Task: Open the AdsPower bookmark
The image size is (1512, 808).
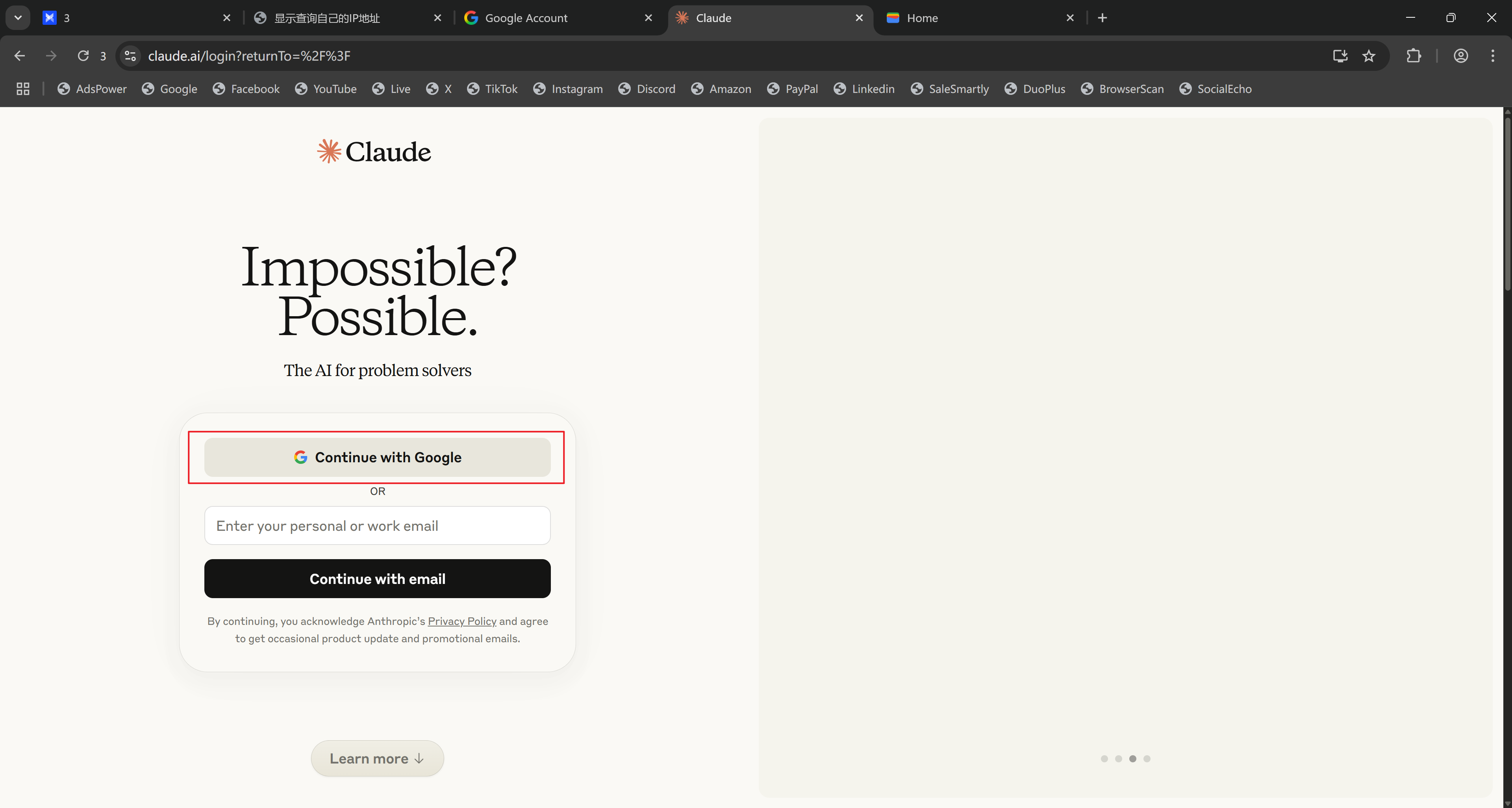Action: (x=92, y=89)
